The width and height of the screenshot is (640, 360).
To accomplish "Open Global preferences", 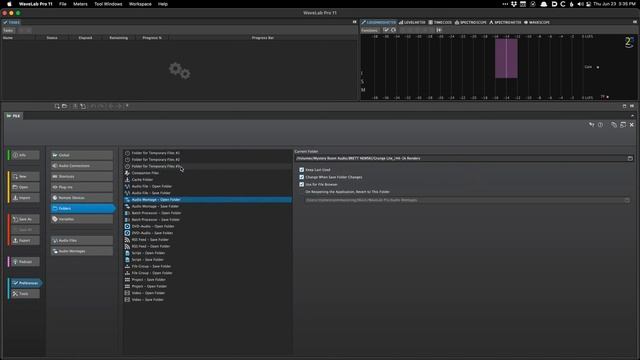I will point(82,155).
